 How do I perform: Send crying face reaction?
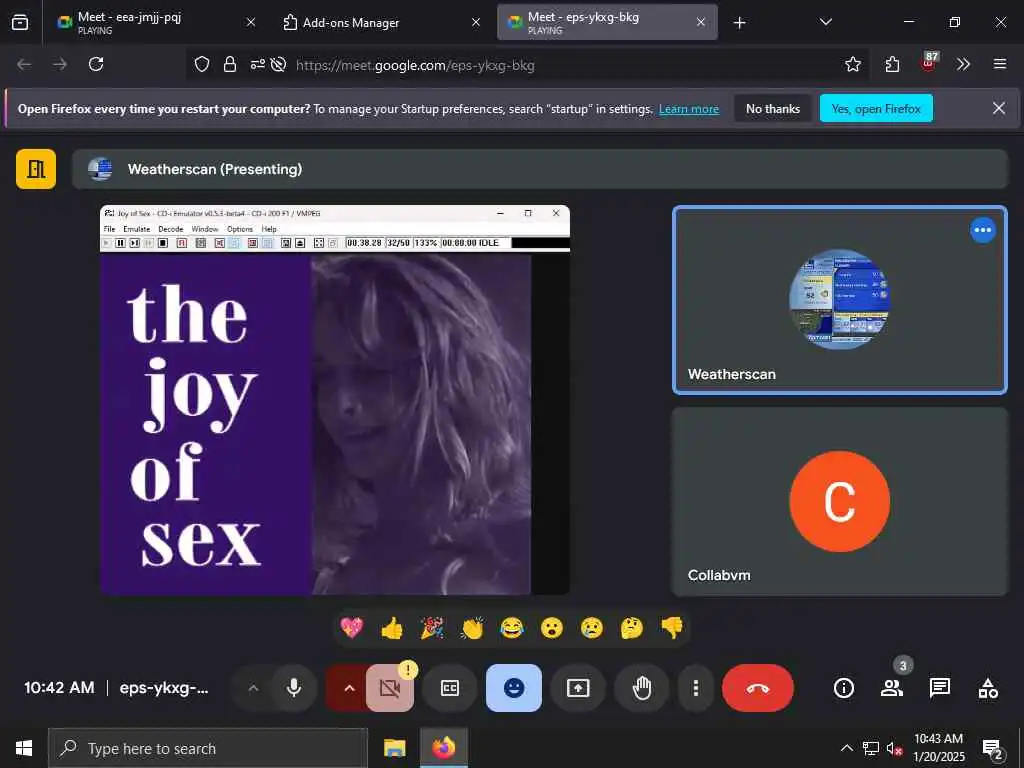click(x=592, y=628)
